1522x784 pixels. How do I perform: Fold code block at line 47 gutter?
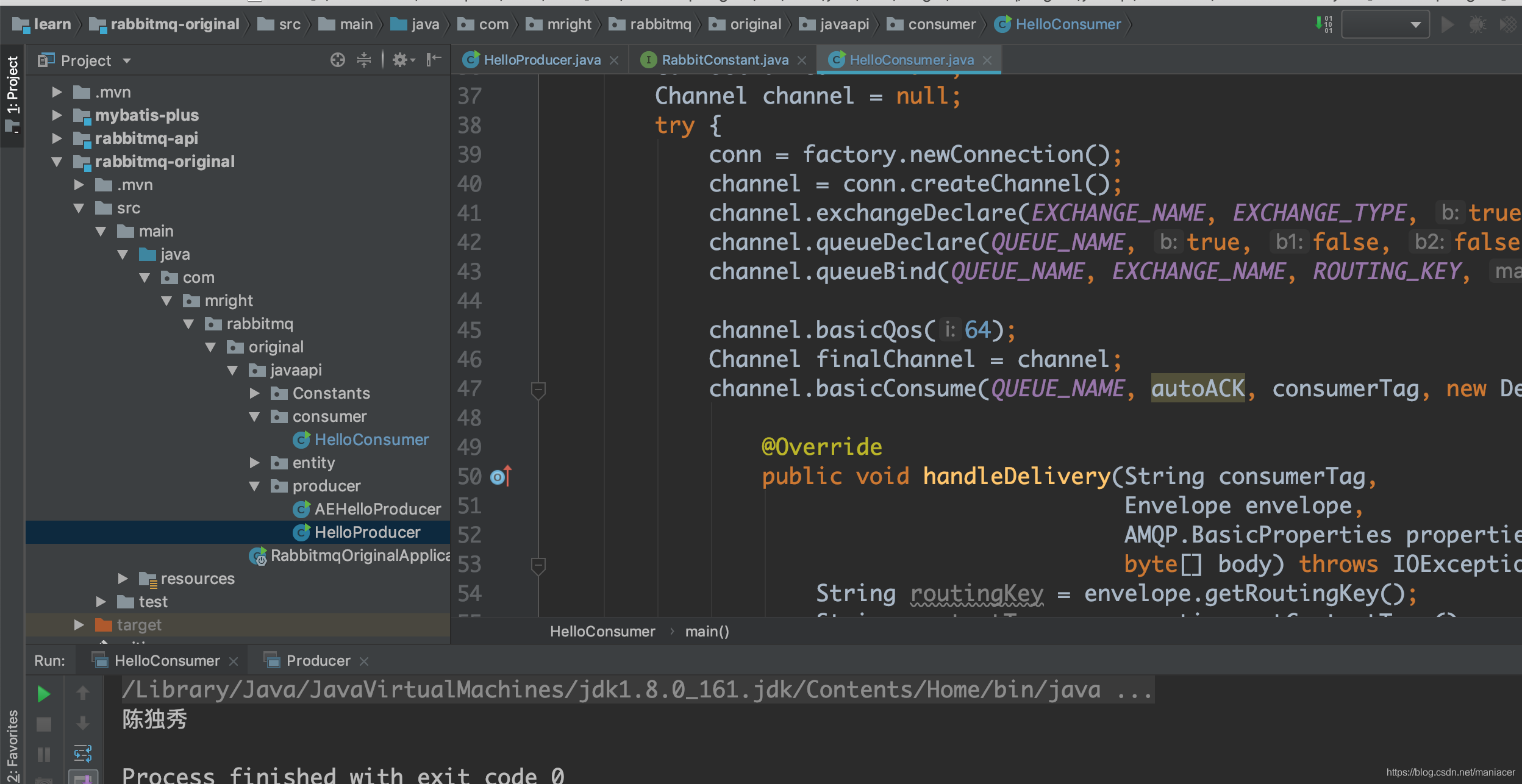538,390
